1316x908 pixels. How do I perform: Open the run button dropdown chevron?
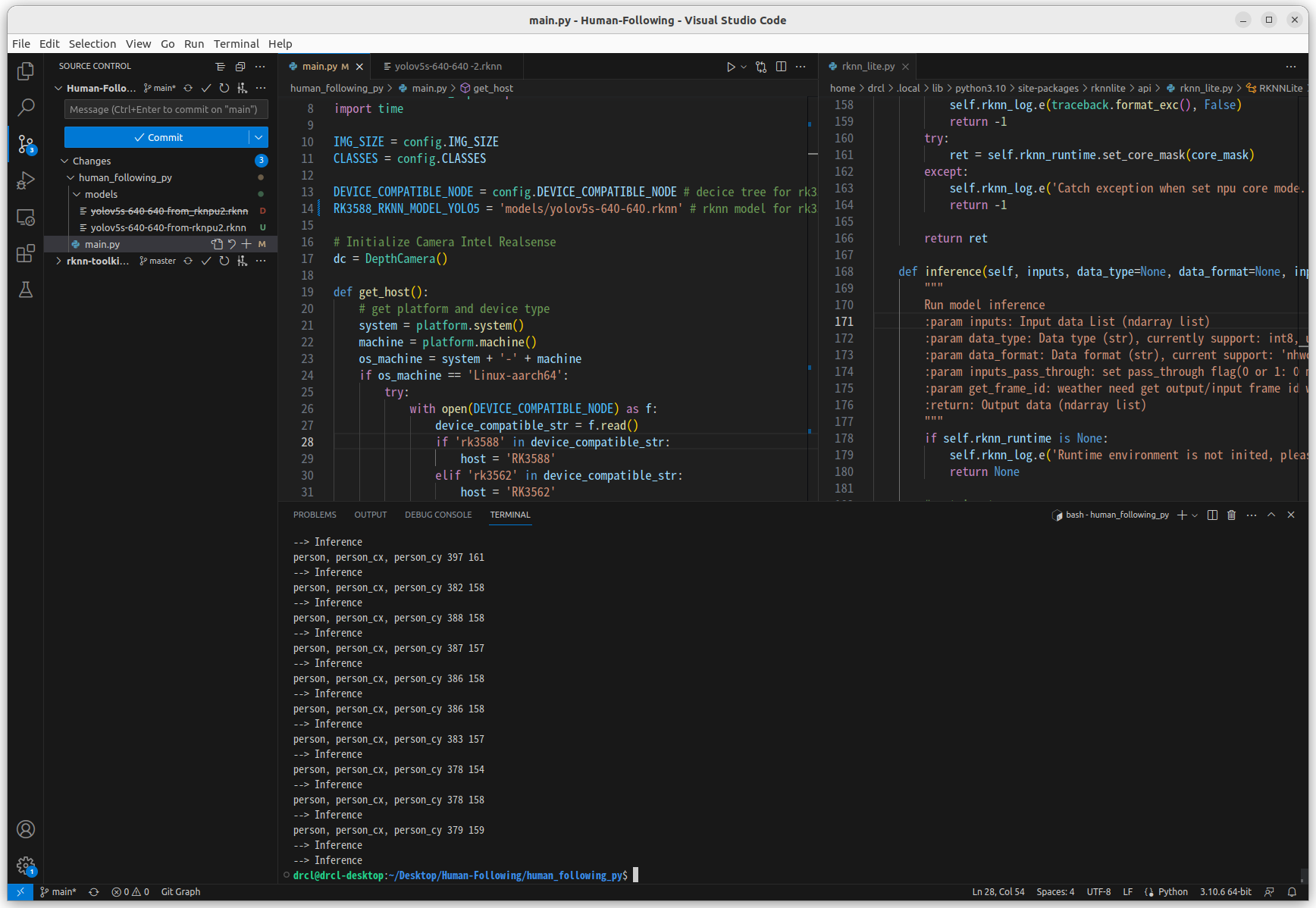[x=744, y=67]
